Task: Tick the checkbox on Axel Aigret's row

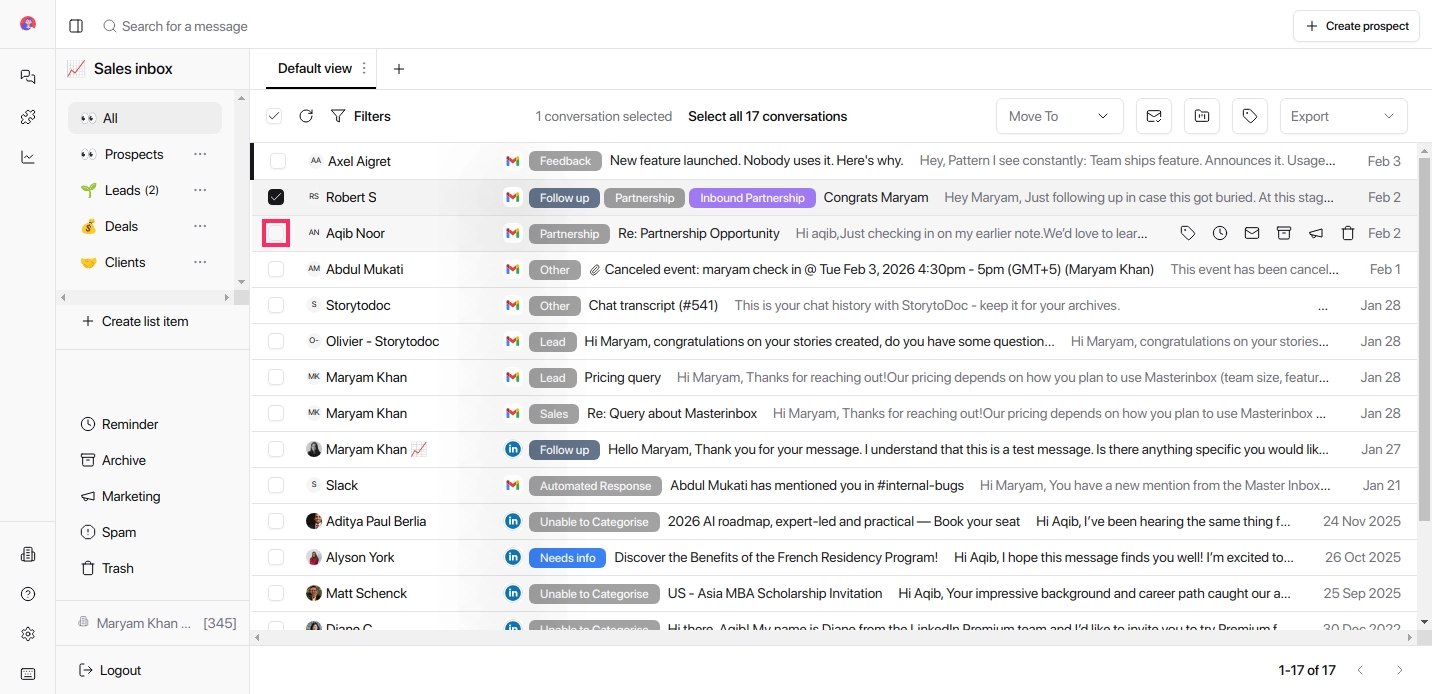Action: 275,161
